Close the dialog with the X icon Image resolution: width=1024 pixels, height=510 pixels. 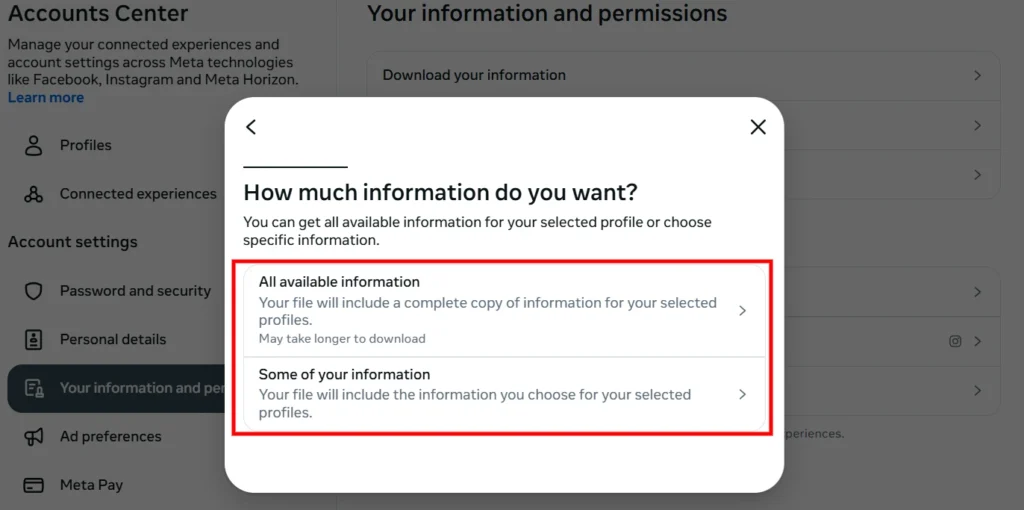pos(758,127)
